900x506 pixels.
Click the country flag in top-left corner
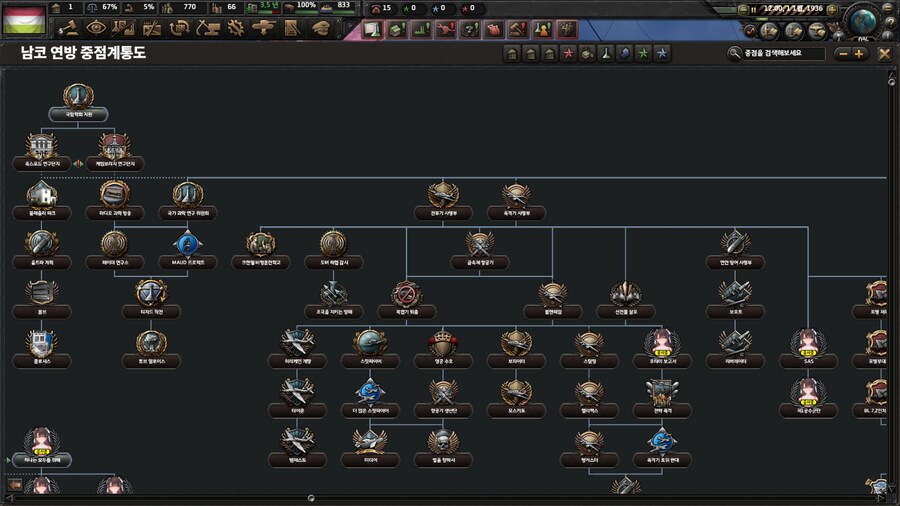tap(22, 20)
